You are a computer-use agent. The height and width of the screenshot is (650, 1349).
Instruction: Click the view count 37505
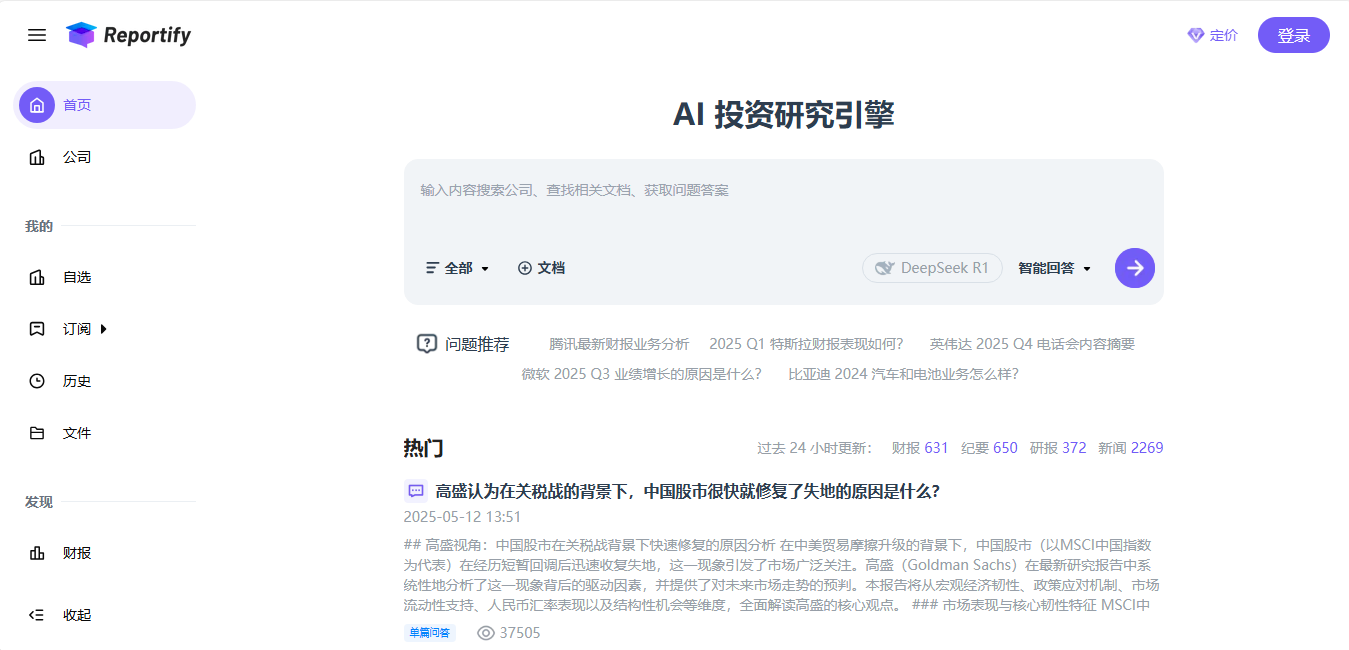[x=520, y=633]
